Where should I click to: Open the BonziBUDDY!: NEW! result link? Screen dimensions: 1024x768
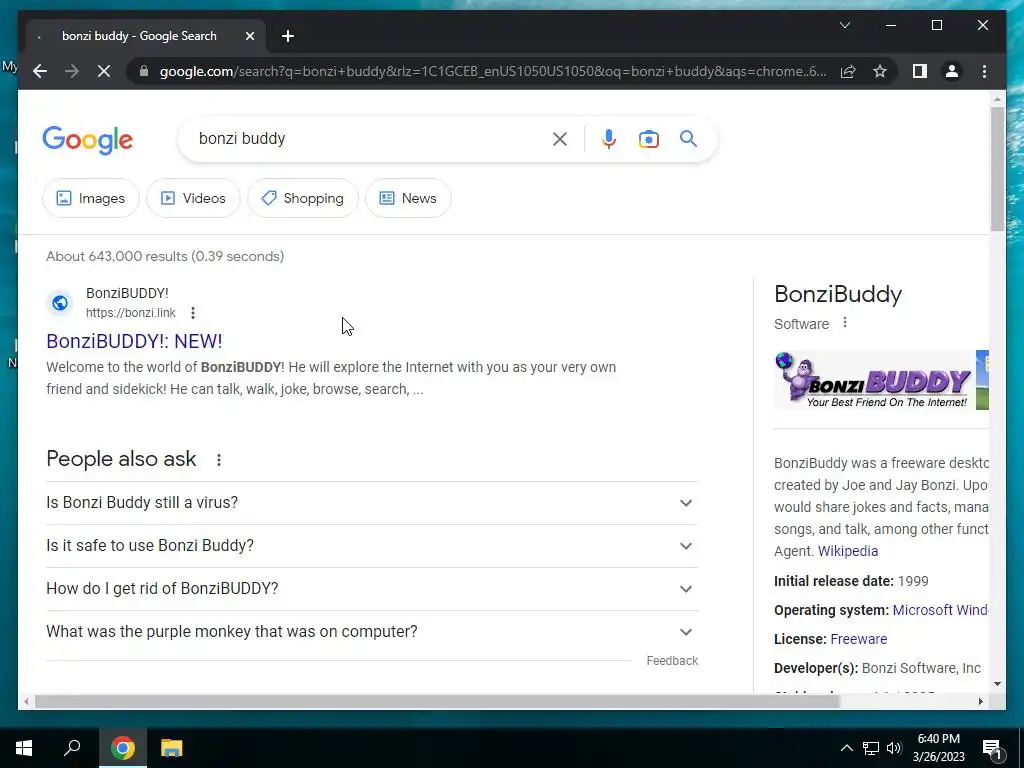pos(134,341)
